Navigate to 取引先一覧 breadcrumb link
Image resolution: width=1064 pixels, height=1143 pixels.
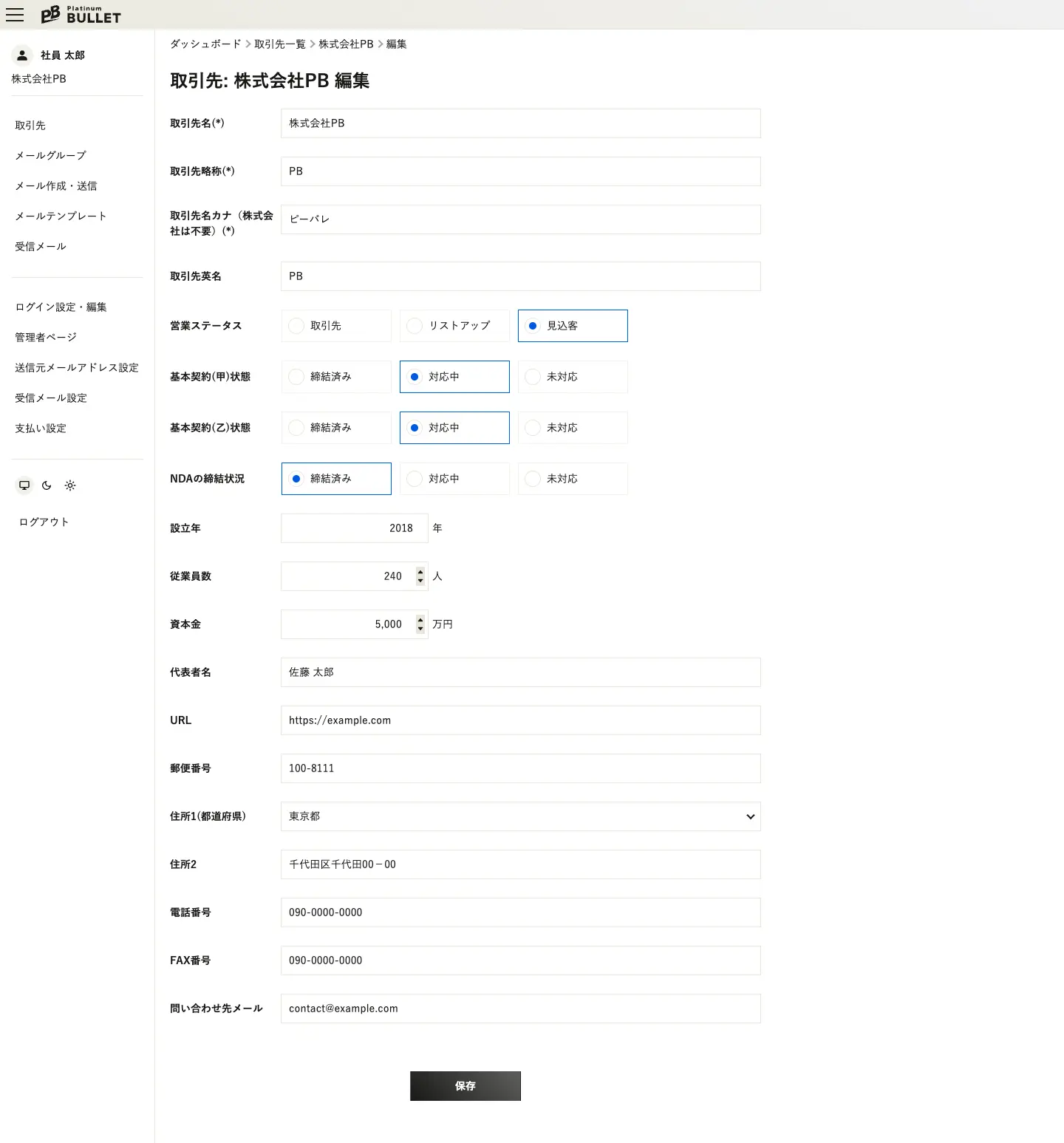[279, 44]
